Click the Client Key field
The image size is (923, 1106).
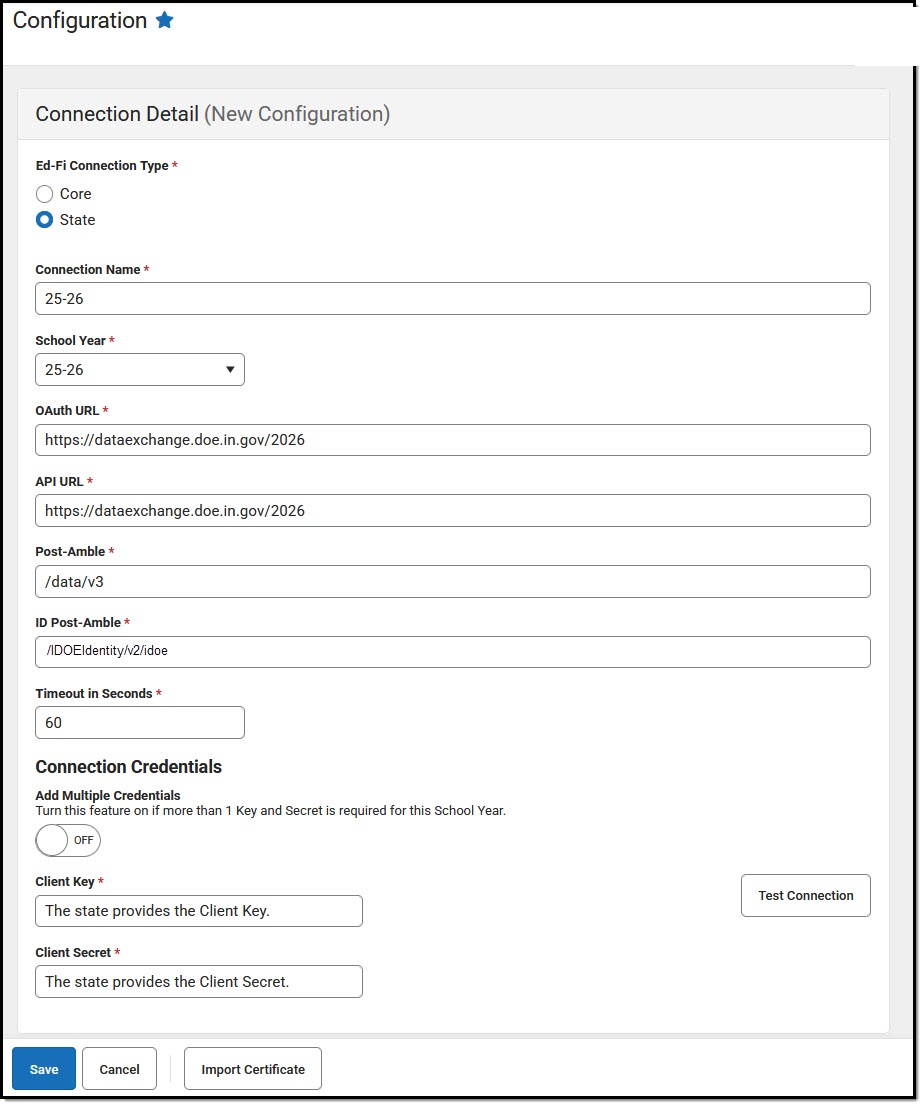coord(199,911)
